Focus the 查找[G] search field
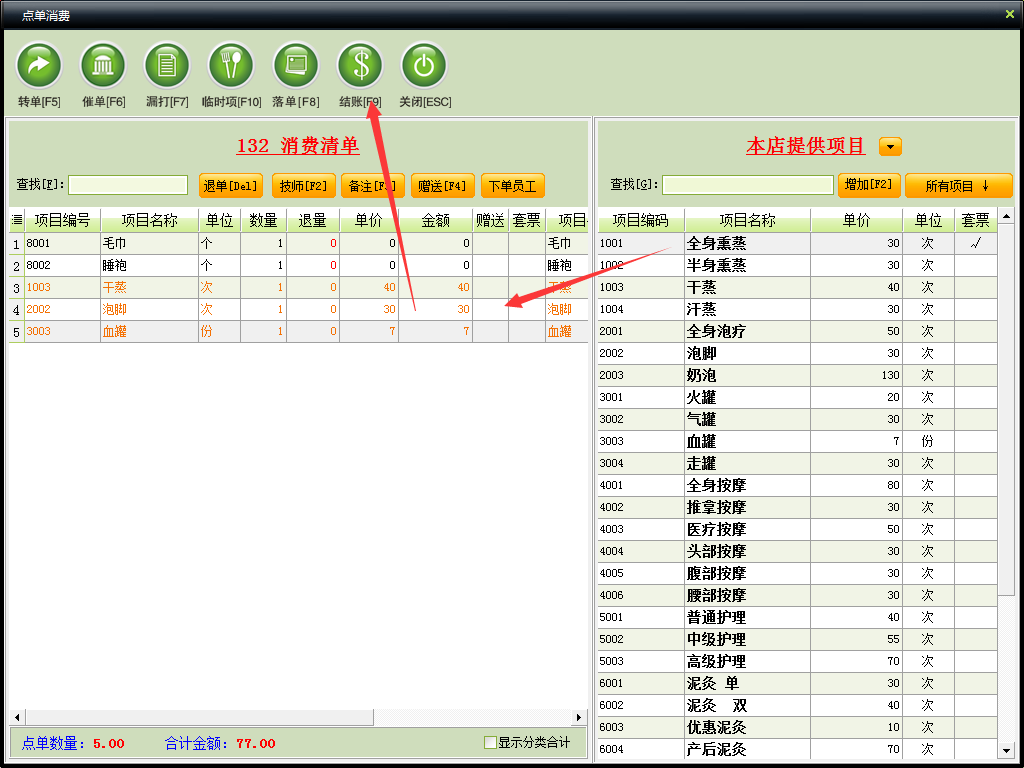 [x=748, y=185]
